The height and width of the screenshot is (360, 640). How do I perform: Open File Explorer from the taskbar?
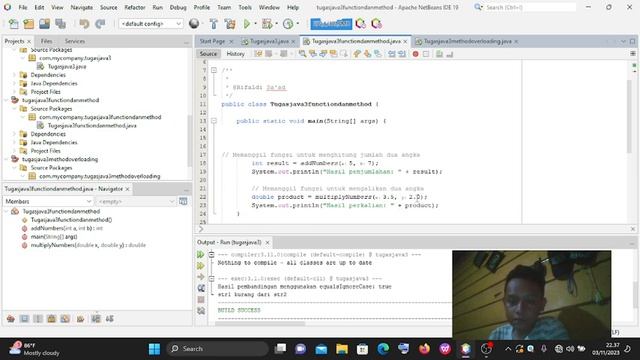click(x=342, y=349)
